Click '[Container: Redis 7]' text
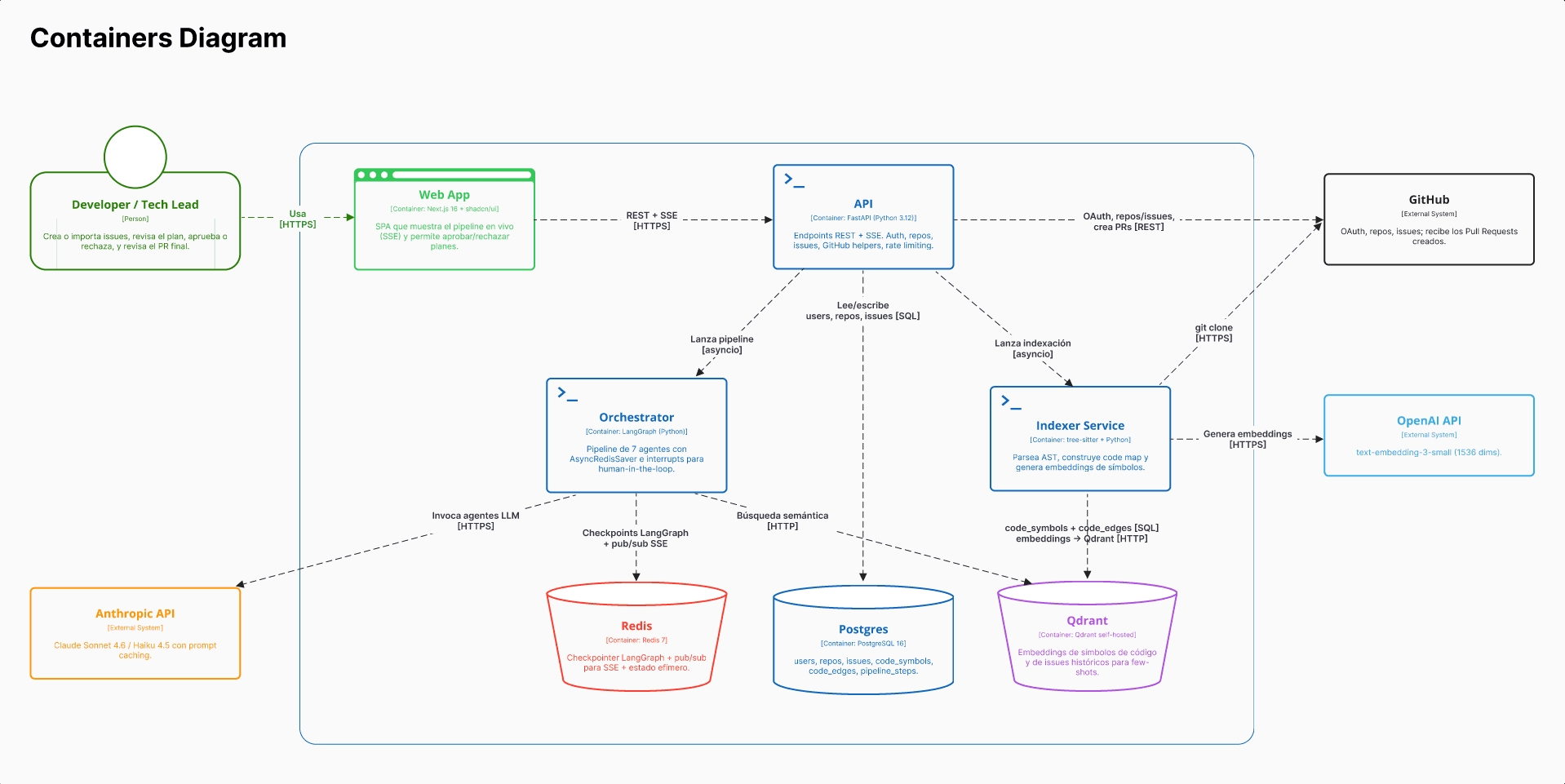This screenshot has width=1565, height=784. pos(636,640)
